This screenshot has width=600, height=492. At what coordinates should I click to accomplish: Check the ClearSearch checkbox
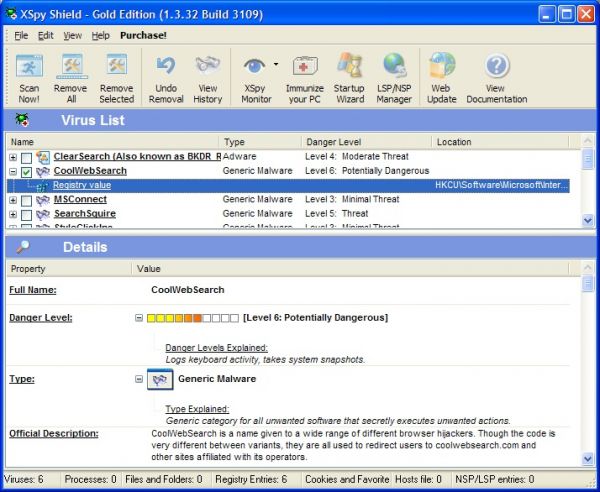pyautogui.click(x=26, y=157)
